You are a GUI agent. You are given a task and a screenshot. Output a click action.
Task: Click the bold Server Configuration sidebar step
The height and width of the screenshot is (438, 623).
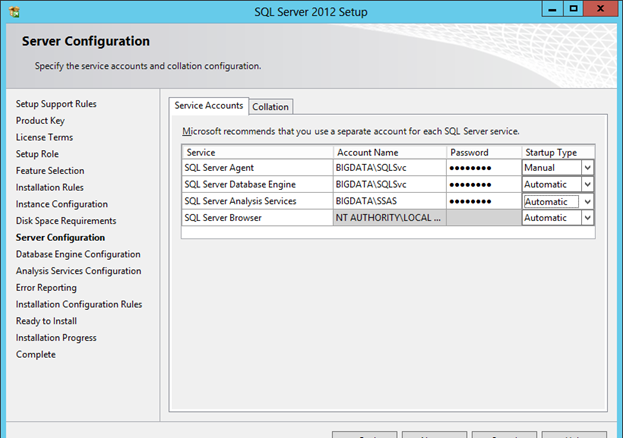(x=60, y=237)
